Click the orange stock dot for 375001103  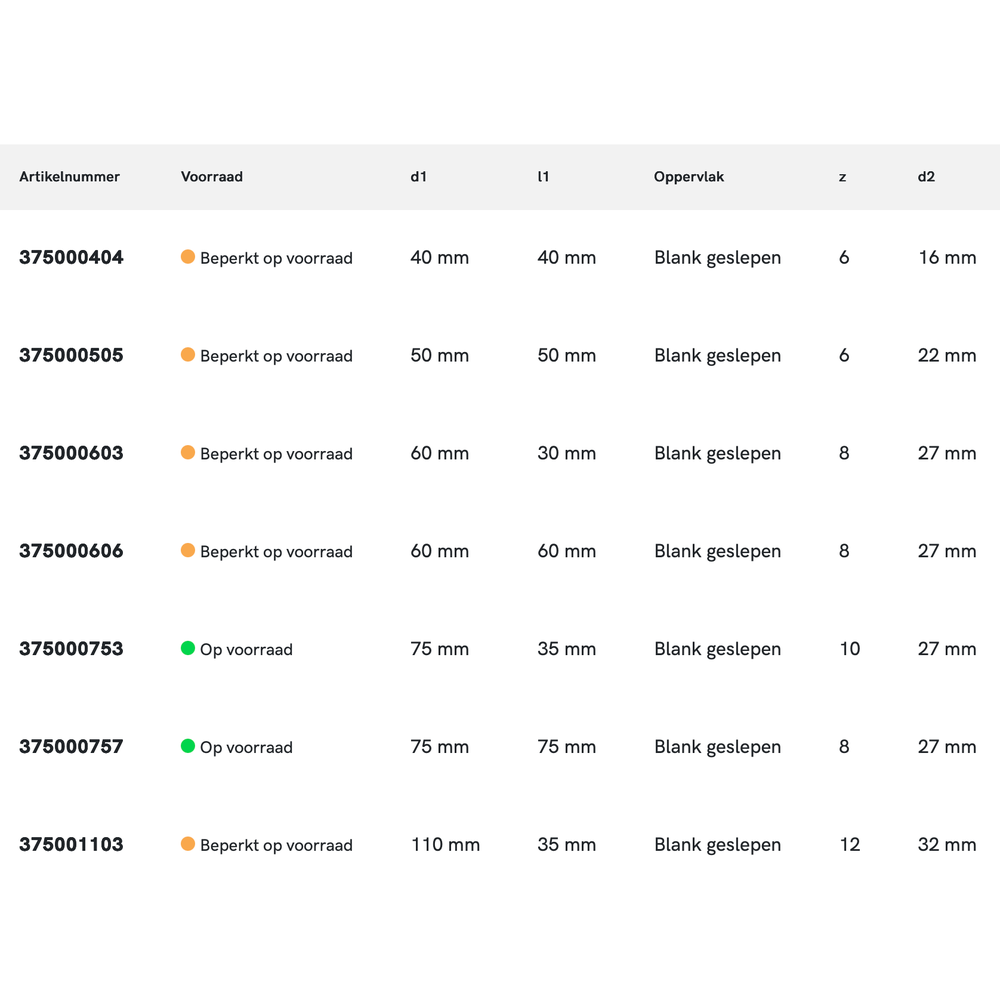tap(187, 844)
